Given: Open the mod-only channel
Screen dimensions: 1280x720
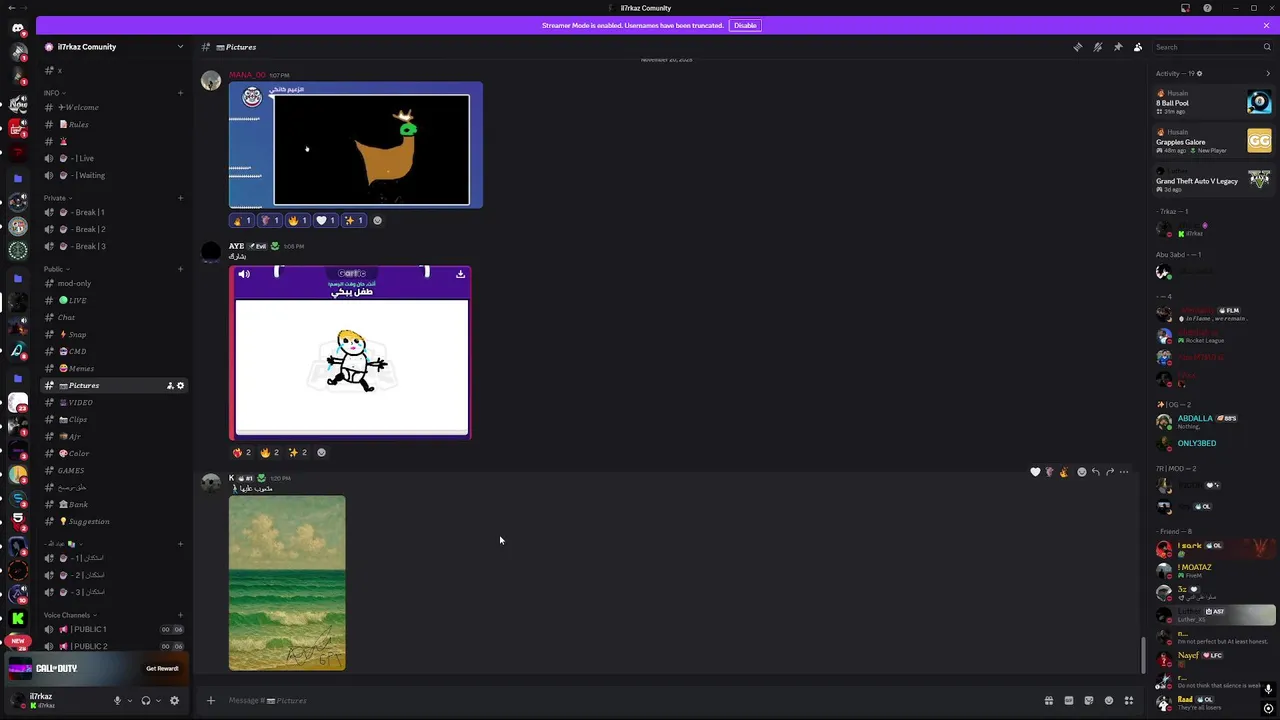Looking at the screenshot, I should [x=114, y=283].
